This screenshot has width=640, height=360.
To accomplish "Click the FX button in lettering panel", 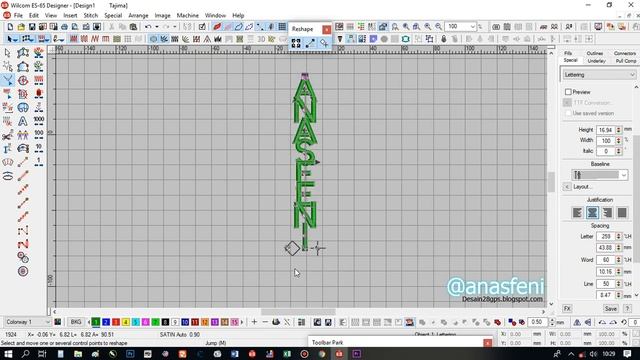I will click(567, 309).
